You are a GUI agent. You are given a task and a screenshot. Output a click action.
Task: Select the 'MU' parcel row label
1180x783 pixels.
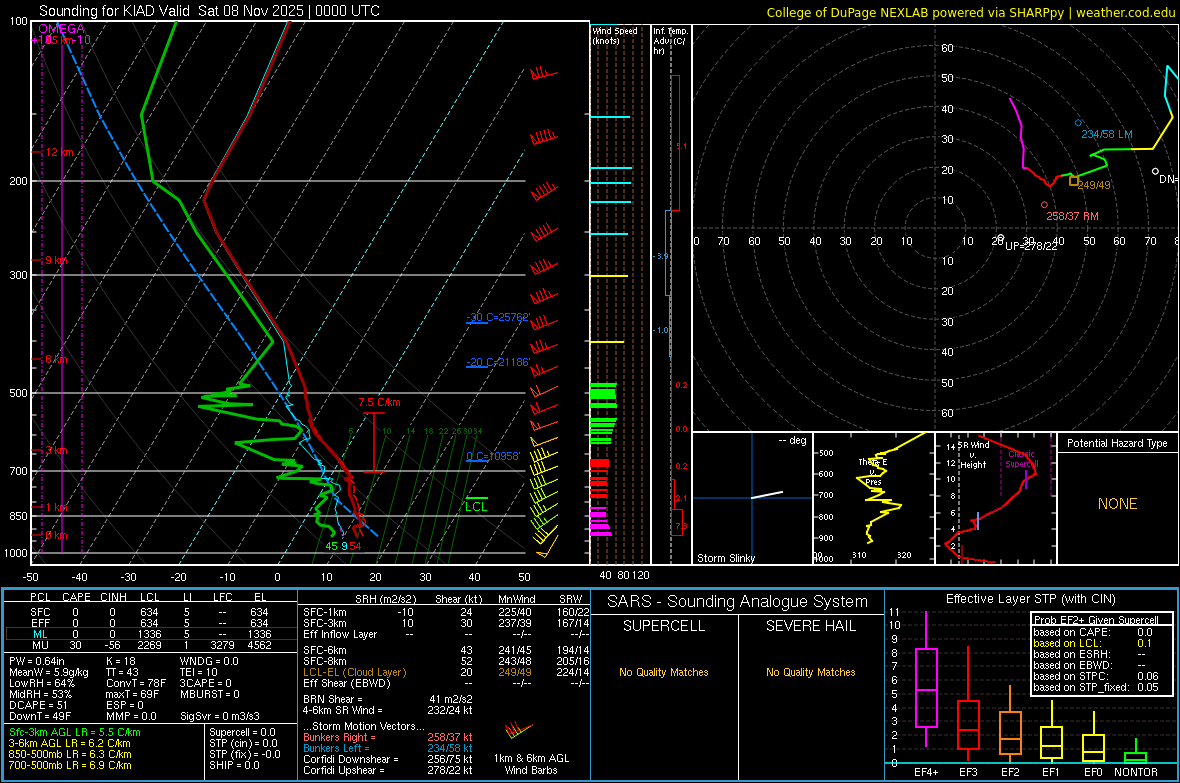click(40, 645)
